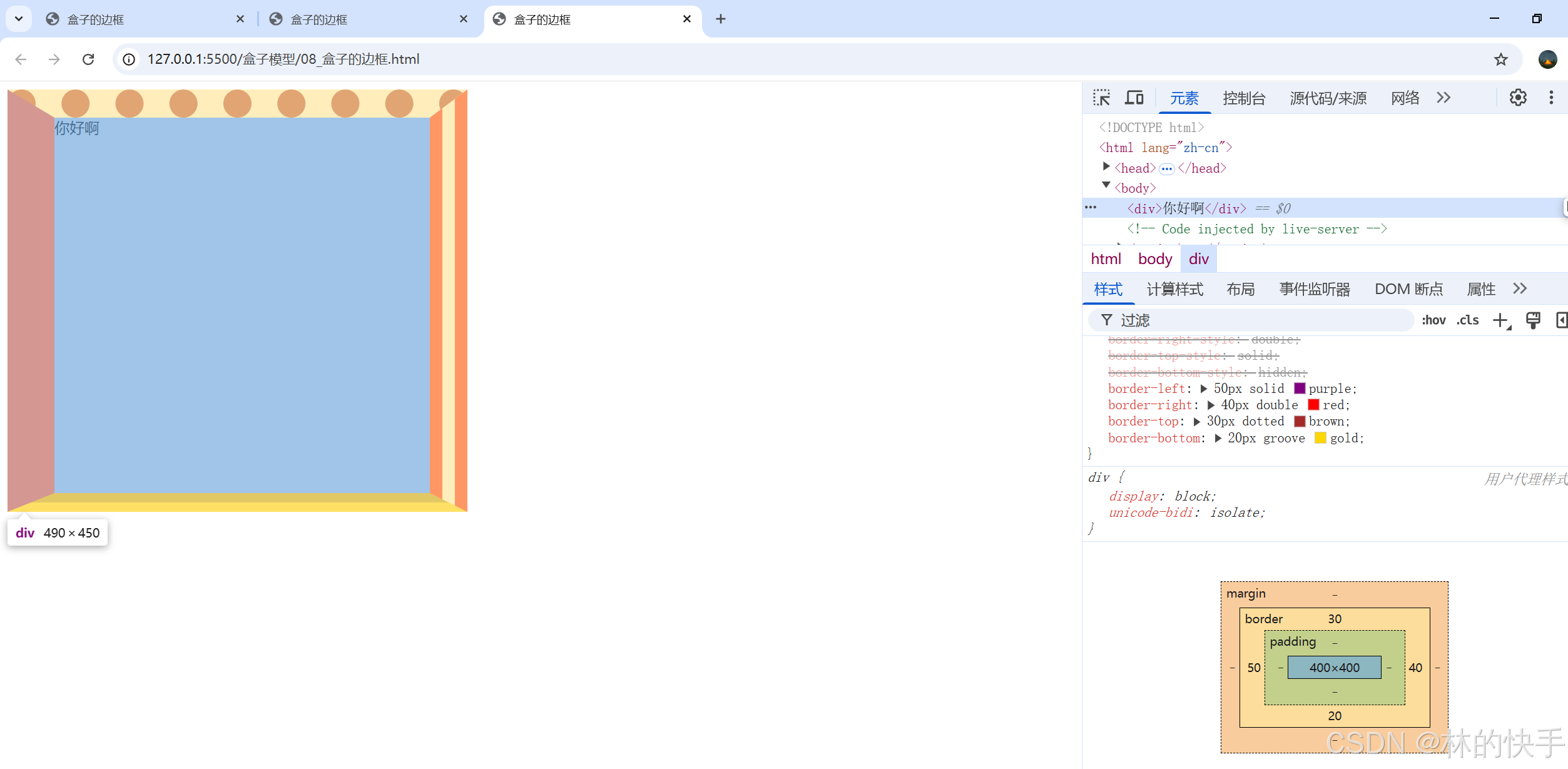Bookmark this page with star icon

coord(1500,59)
